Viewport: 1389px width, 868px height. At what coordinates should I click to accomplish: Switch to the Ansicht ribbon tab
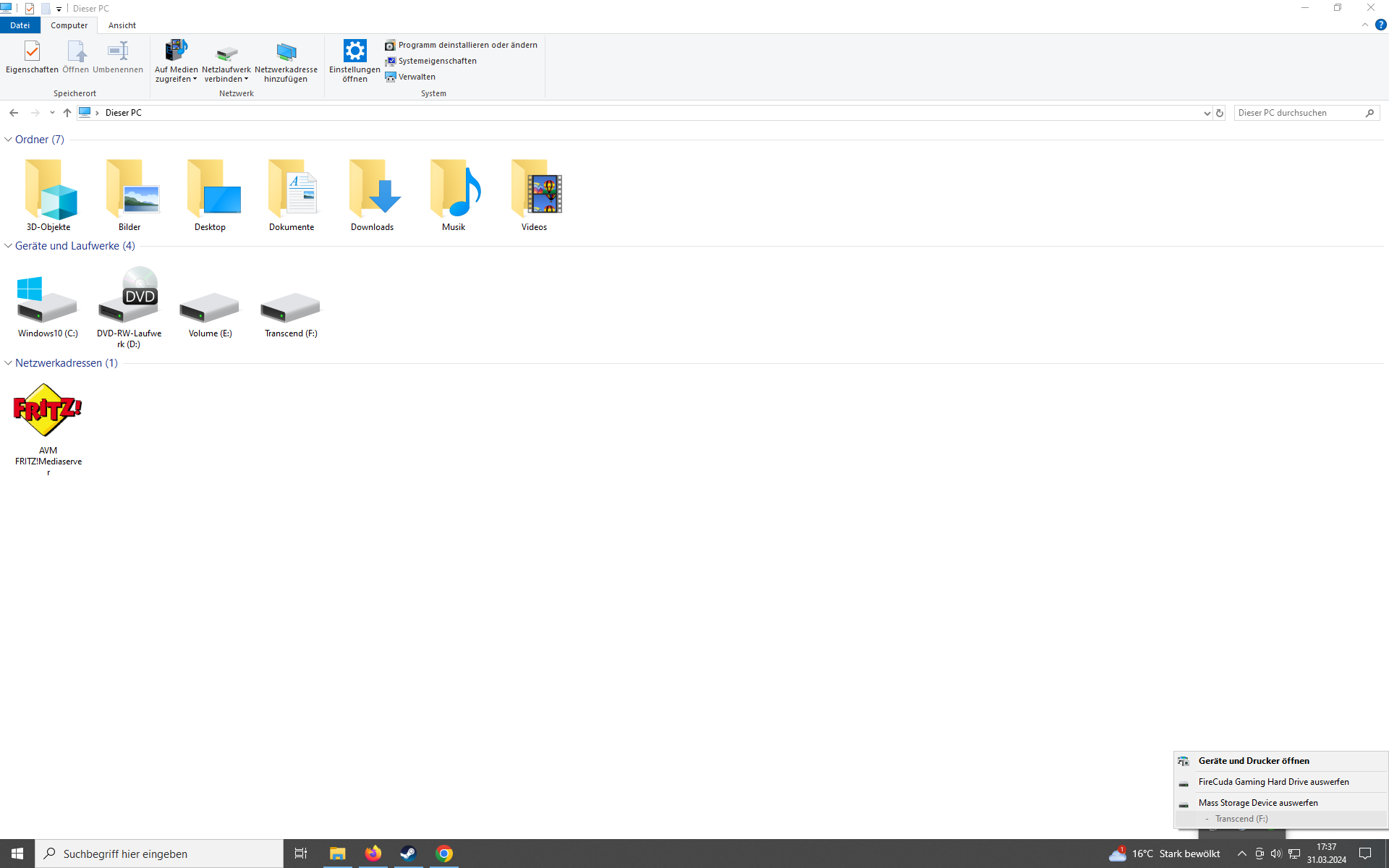[122, 25]
